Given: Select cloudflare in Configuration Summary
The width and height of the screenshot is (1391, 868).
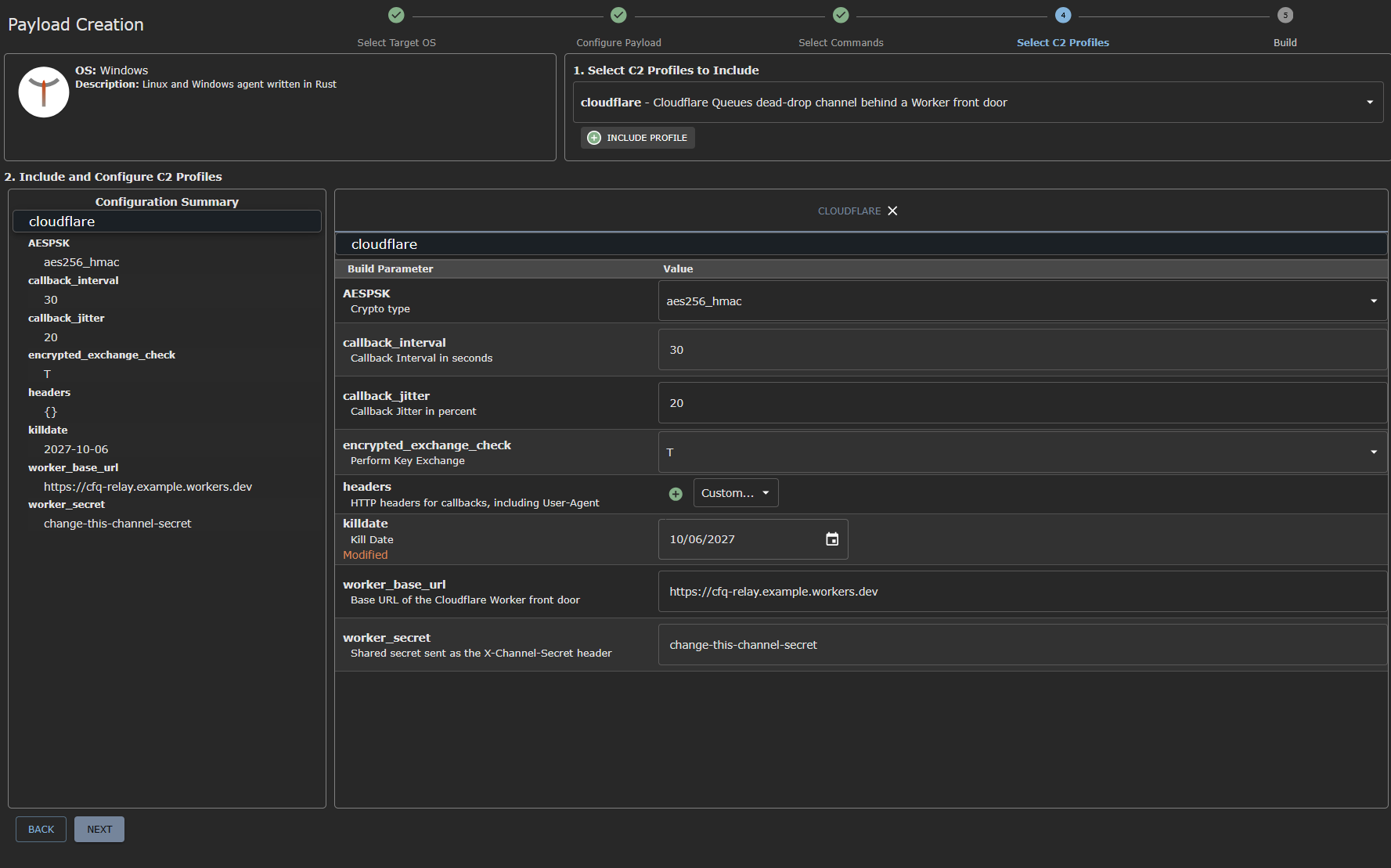Looking at the screenshot, I should 167,222.
